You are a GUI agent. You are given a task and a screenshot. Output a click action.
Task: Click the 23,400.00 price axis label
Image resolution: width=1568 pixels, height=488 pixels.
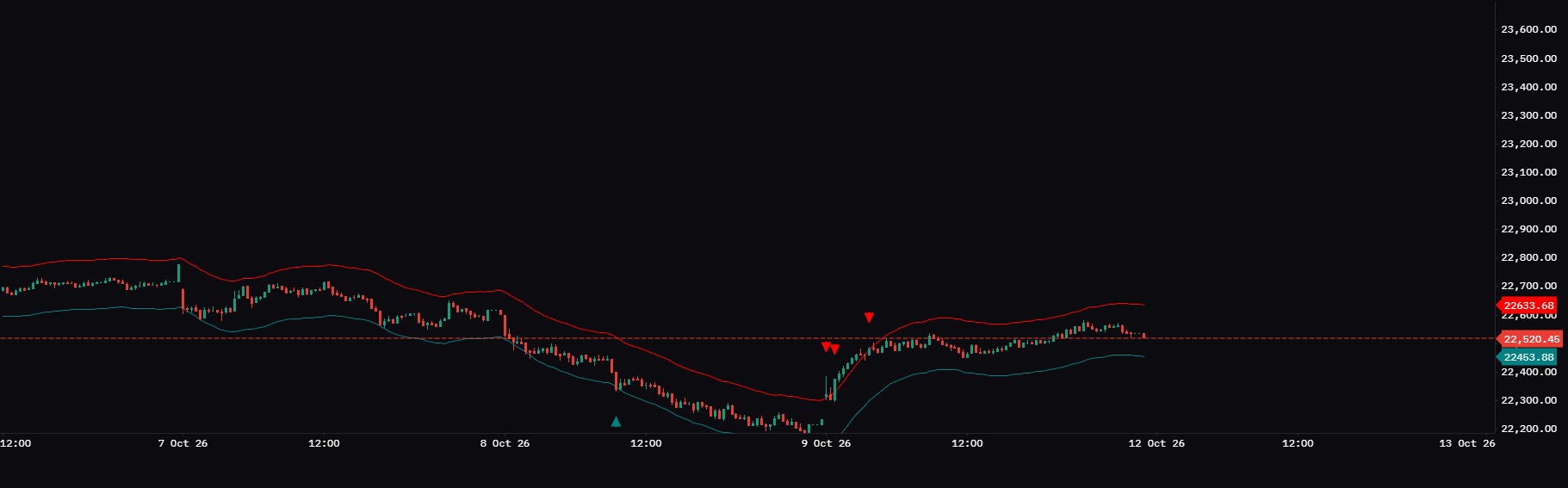(x=1528, y=87)
